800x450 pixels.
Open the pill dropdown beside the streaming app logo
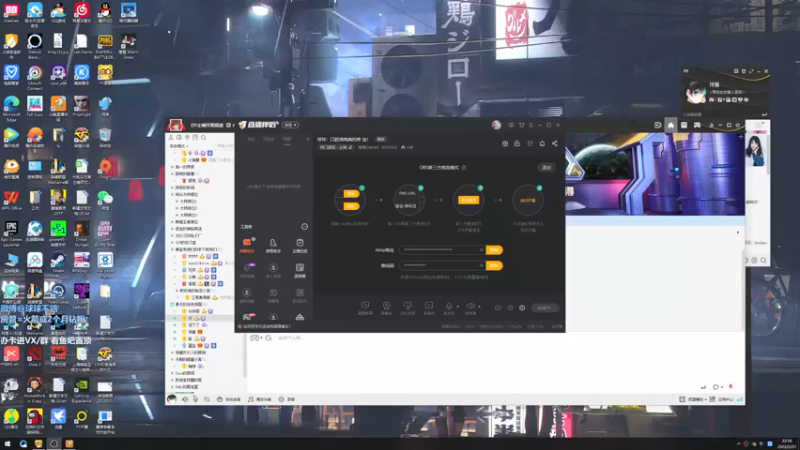coord(290,125)
